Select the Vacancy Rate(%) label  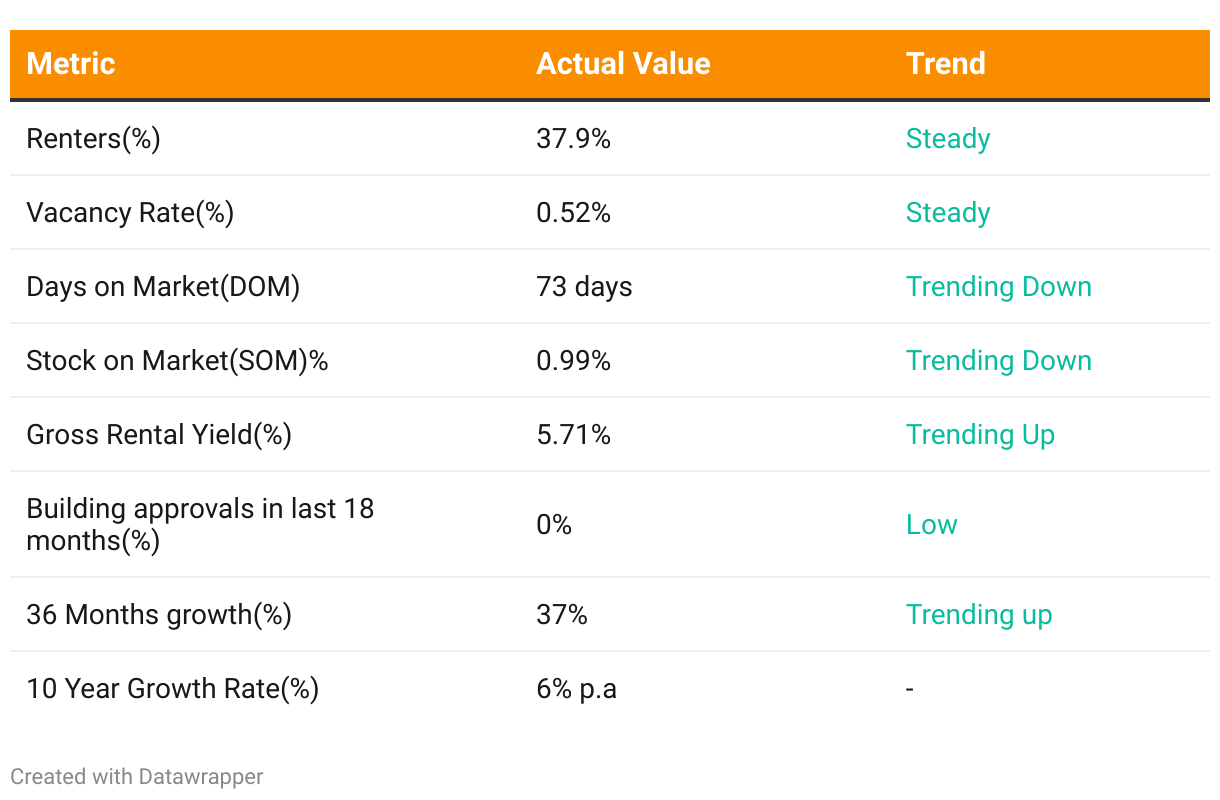pyautogui.click(x=130, y=213)
